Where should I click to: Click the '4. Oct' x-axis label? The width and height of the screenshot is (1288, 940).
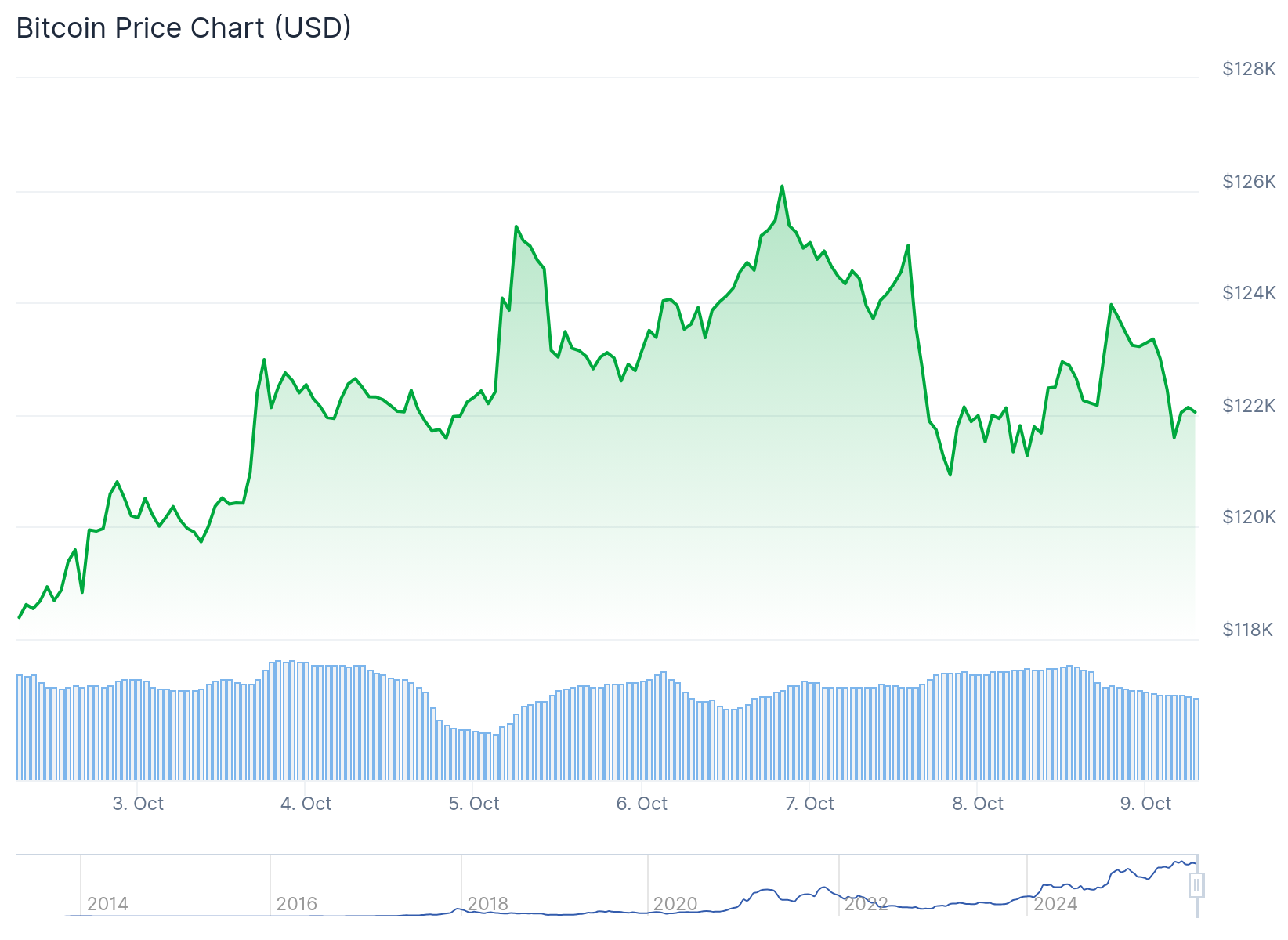[306, 804]
